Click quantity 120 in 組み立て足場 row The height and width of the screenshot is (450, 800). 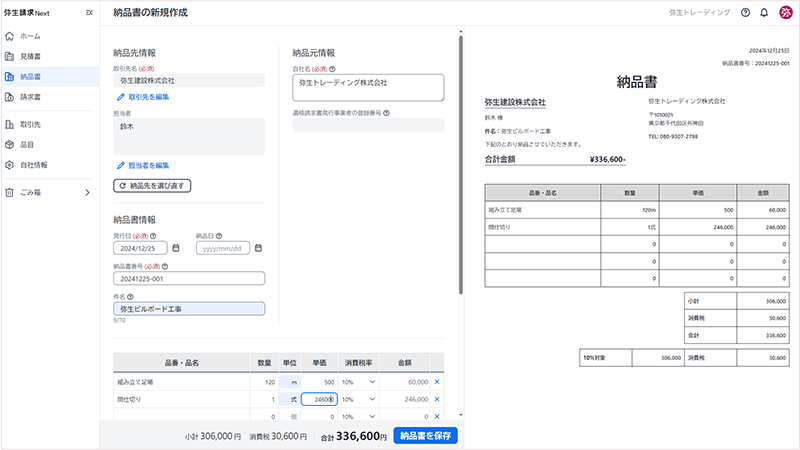pyautogui.click(x=264, y=382)
